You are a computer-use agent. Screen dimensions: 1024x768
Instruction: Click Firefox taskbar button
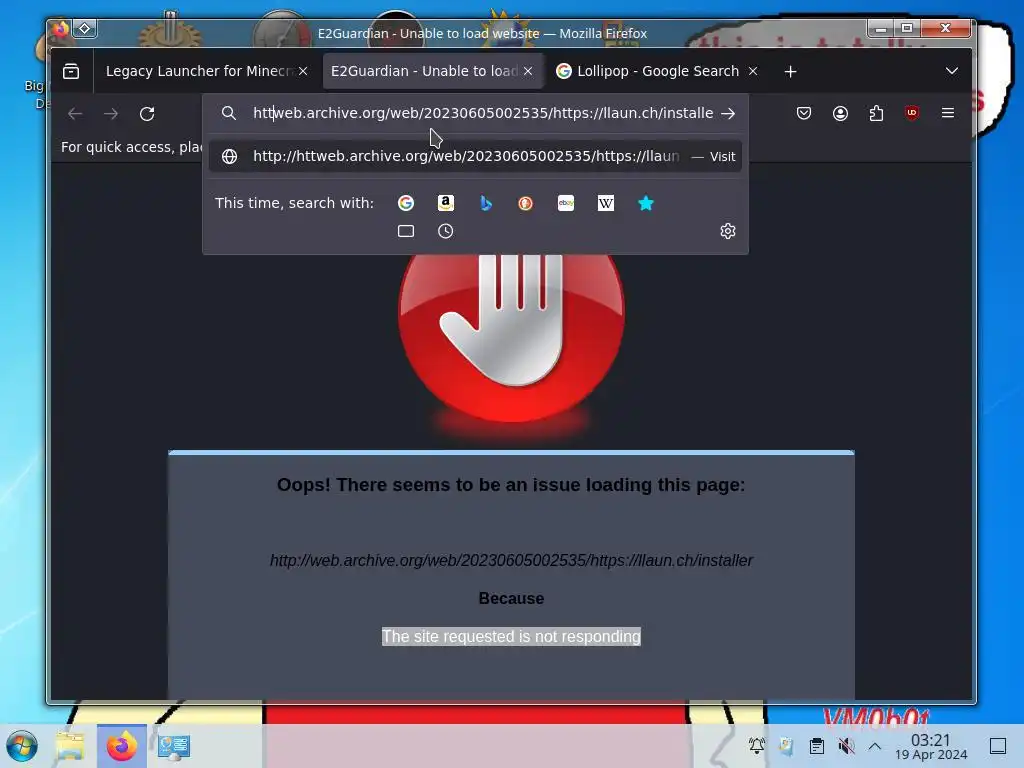(121, 746)
